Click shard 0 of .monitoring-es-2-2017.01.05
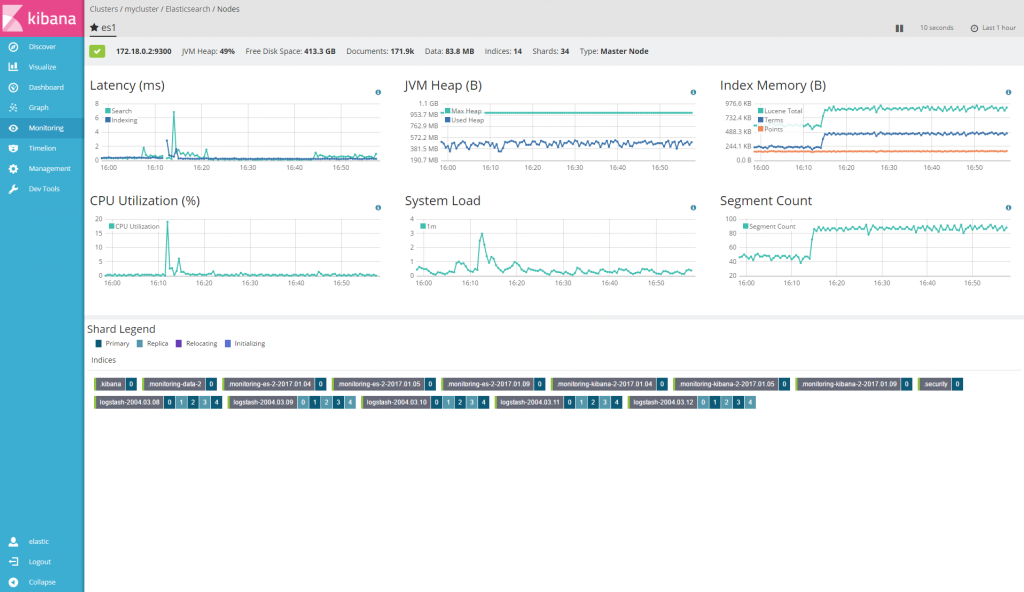1024x592 pixels. tap(430, 384)
